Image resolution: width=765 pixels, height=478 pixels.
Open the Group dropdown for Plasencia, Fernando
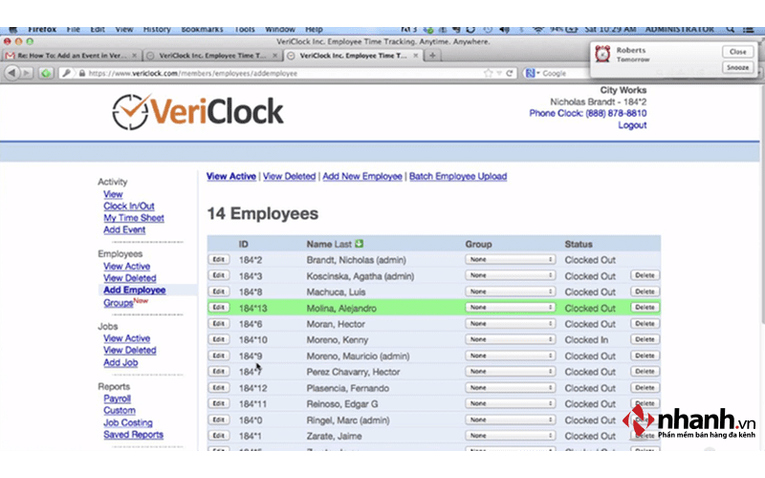(510, 388)
